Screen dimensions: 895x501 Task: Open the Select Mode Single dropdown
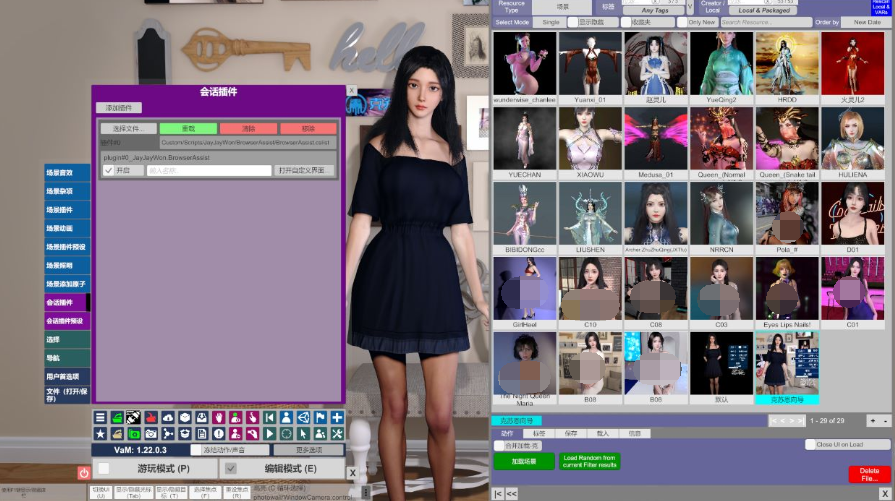(x=551, y=22)
